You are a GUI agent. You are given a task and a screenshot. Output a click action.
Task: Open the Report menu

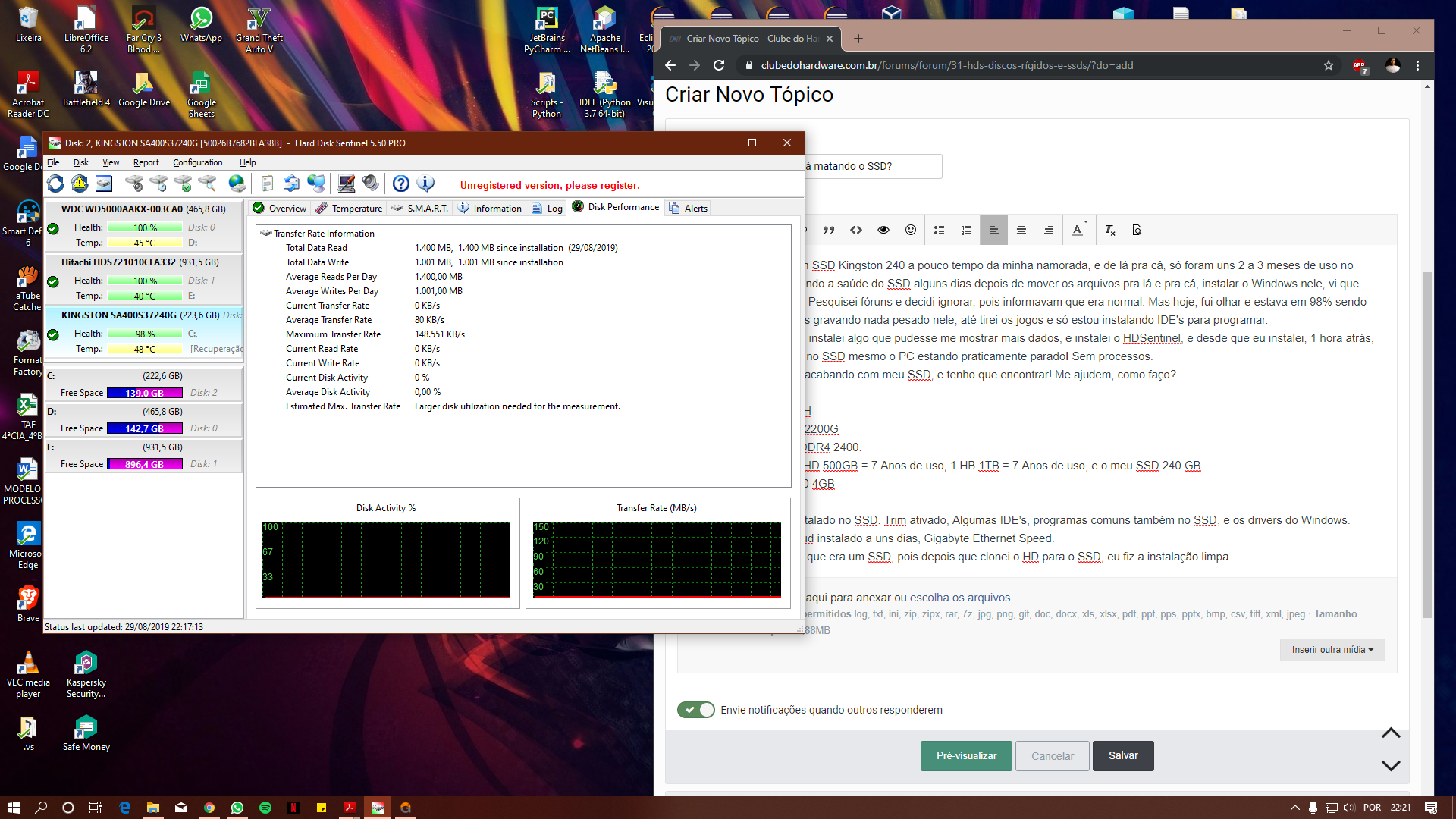(x=146, y=162)
